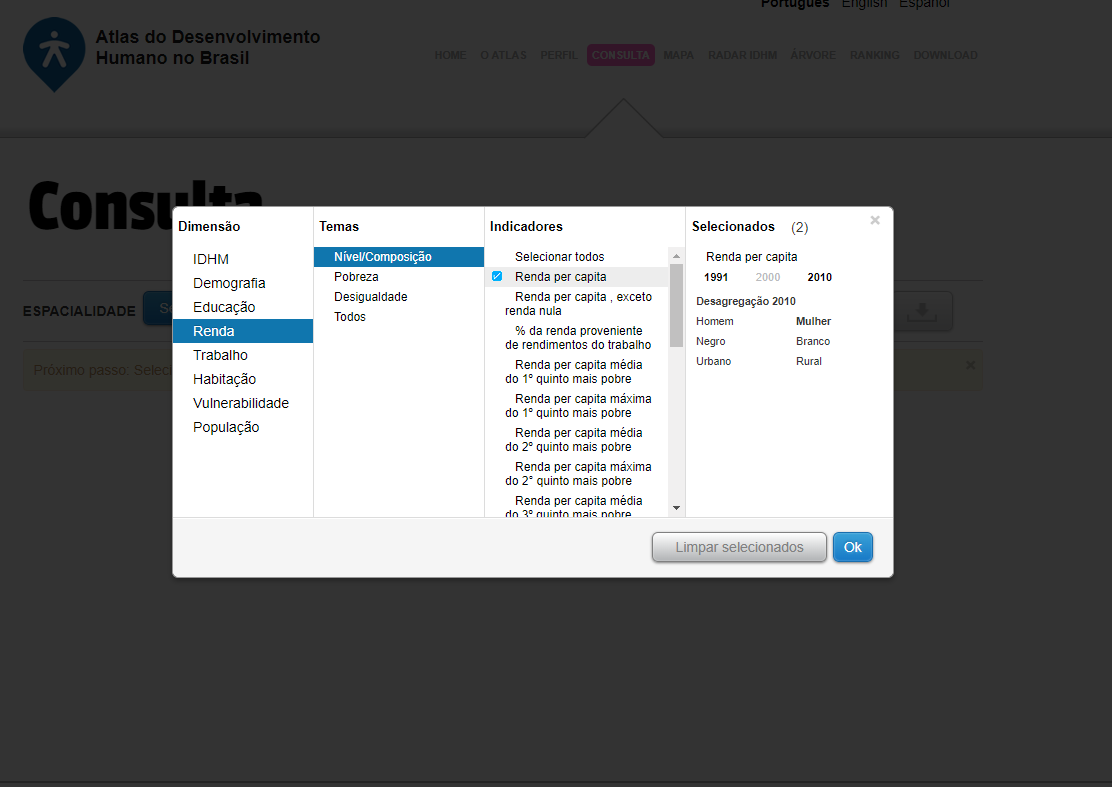
Task: Click Selecionar todos indicators
Action: point(559,257)
